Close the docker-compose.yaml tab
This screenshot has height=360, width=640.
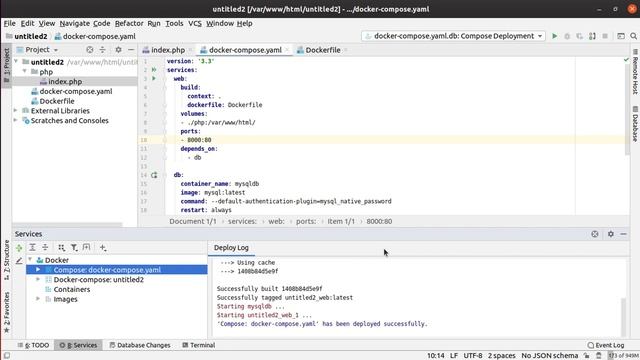point(287,50)
